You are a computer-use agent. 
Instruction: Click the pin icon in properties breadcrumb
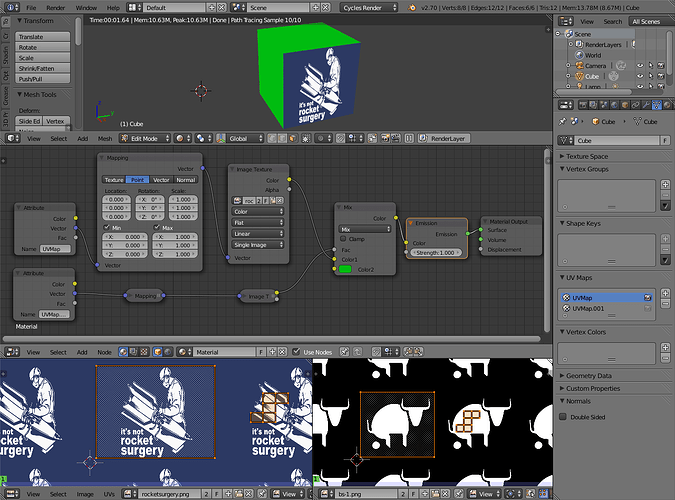pyautogui.click(x=562, y=121)
